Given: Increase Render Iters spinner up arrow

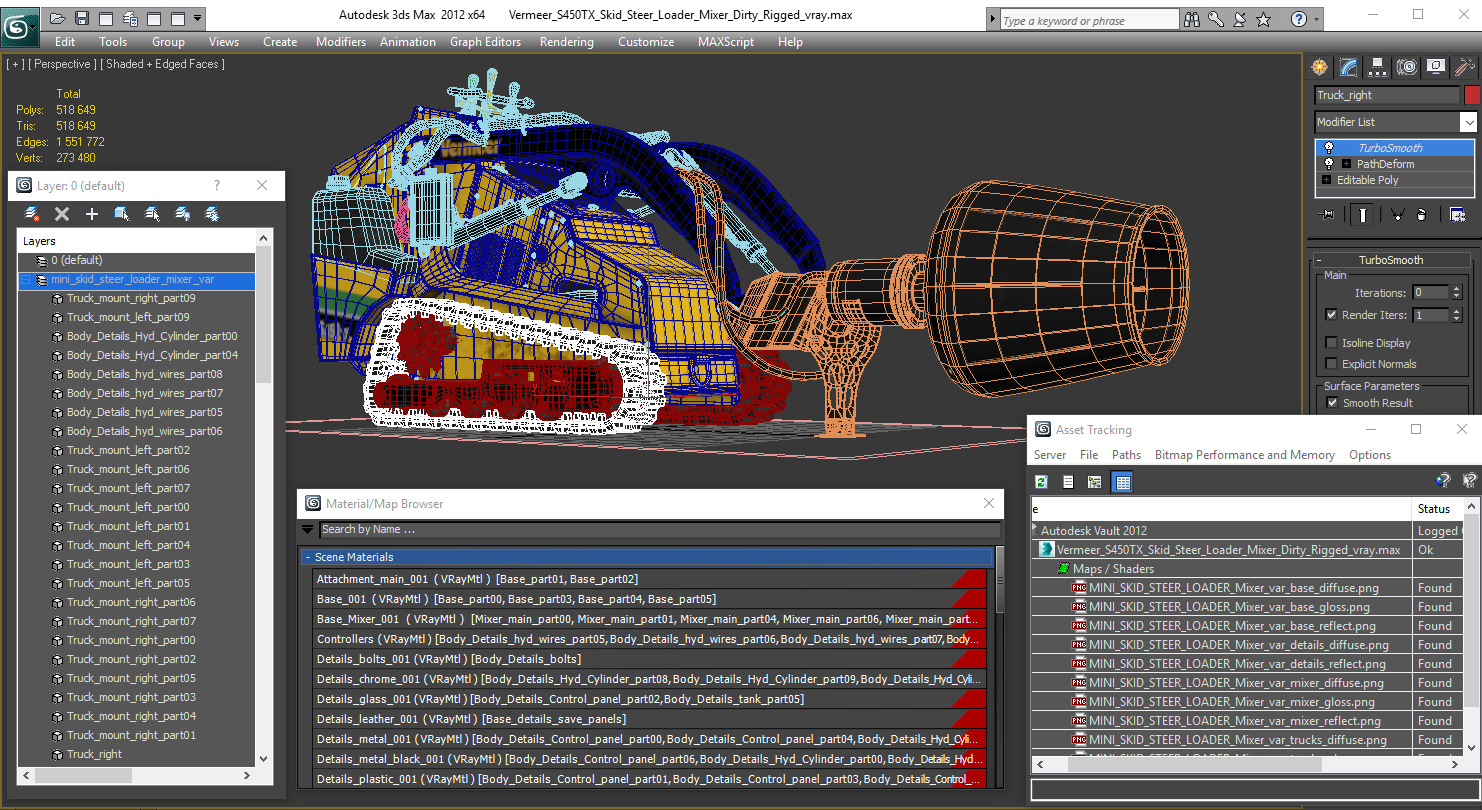Looking at the screenshot, I should pyautogui.click(x=1455, y=311).
